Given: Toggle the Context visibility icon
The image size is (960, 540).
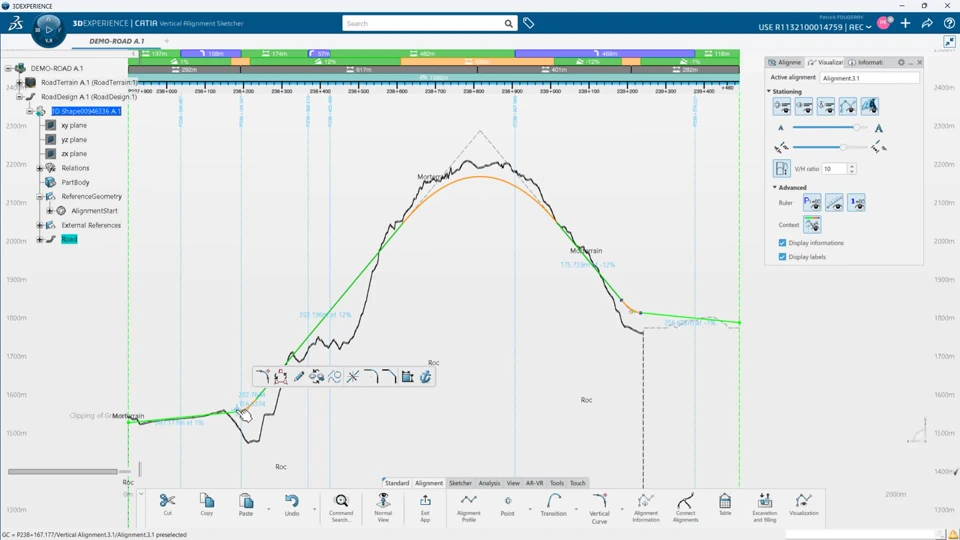Looking at the screenshot, I should click(812, 225).
